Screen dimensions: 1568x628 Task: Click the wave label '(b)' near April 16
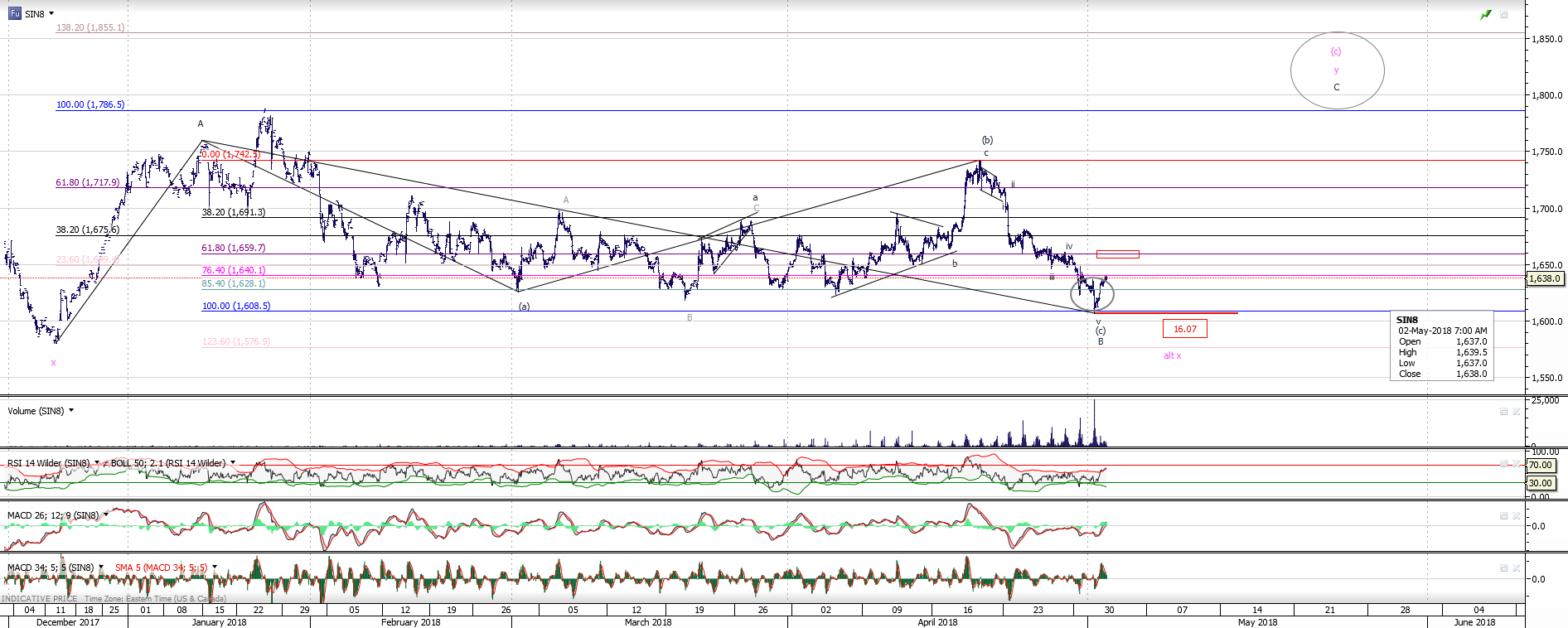[x=987, y=140]
